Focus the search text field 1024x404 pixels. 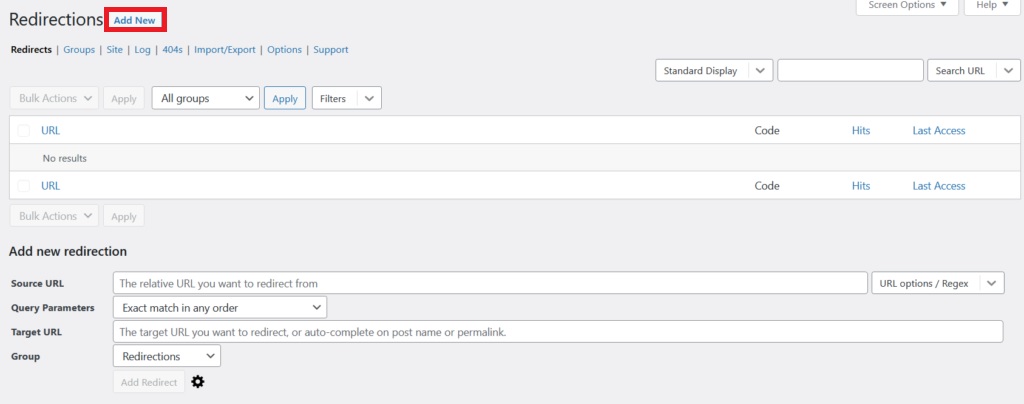click(850, 70)
